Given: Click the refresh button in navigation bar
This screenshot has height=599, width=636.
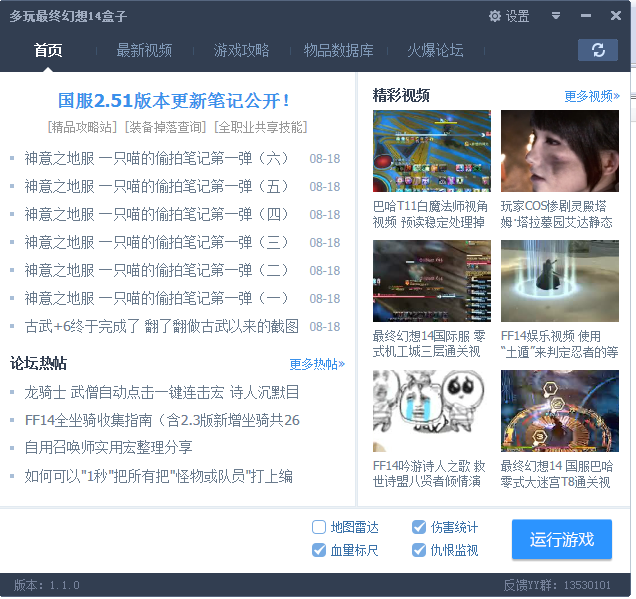Looking at the screenshot, I should [x=598, y=50].
